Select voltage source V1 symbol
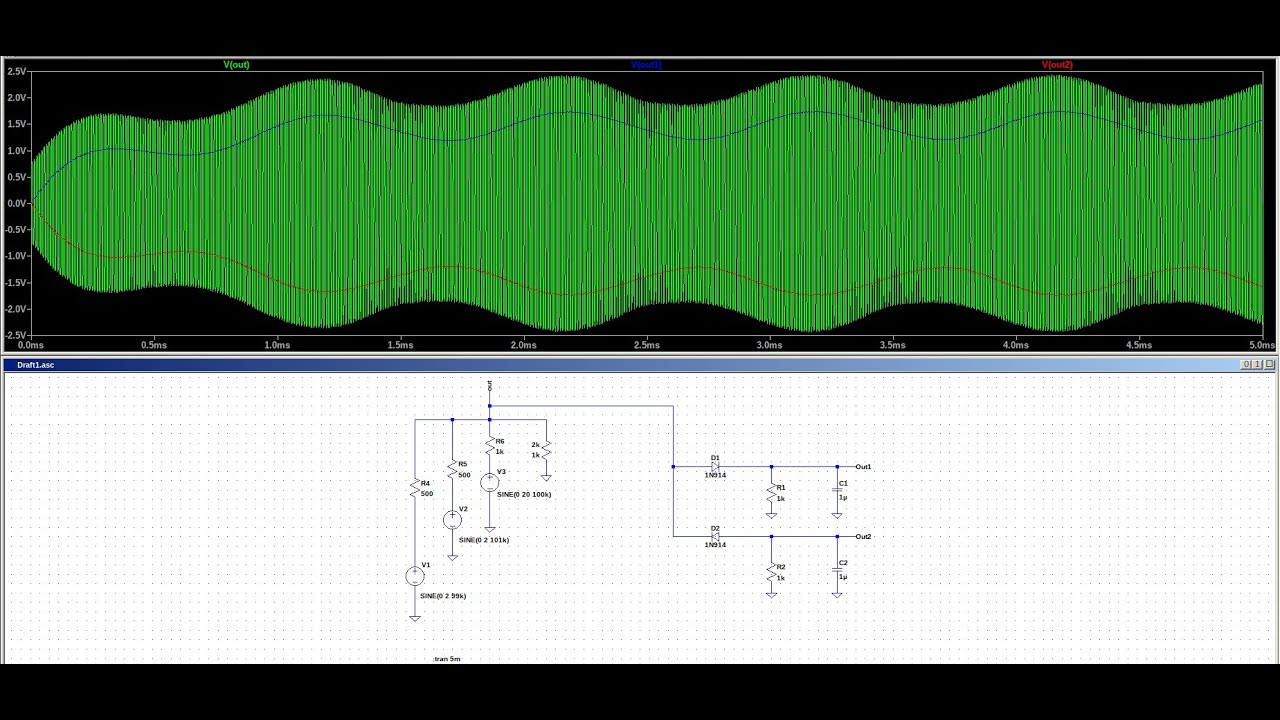Image resolution: width=1280 pixels, height=720 pixels. coord(415,577)
